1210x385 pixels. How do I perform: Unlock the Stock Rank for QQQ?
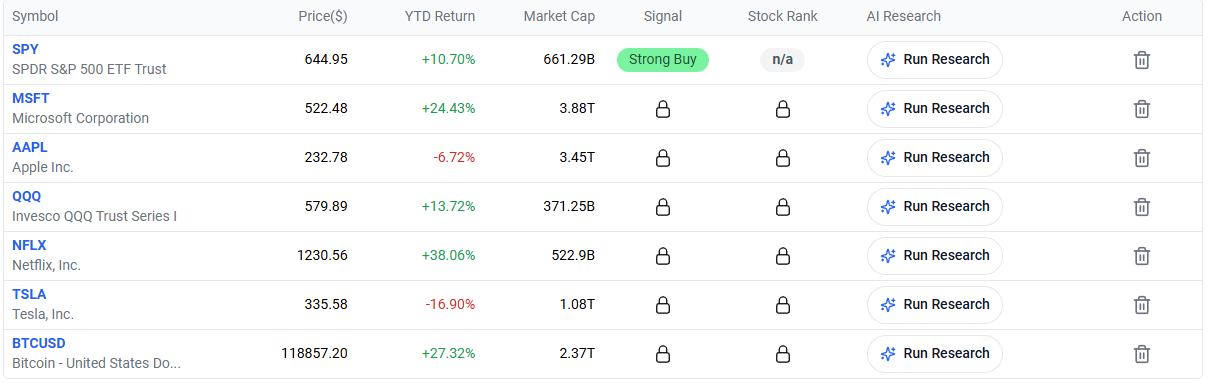pyautogui.click(x=783, y=207)
